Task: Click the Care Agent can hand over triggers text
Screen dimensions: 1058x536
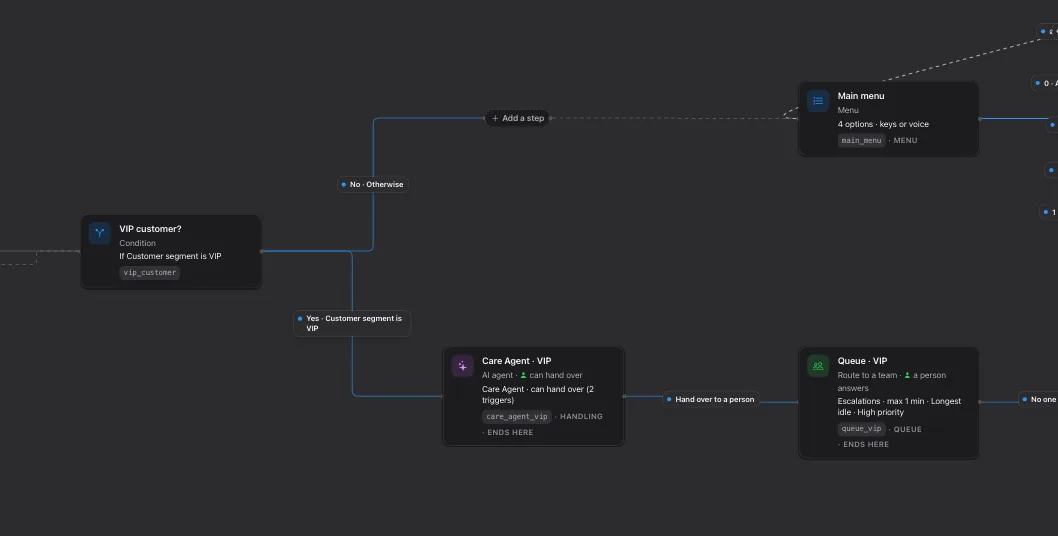Action: pyautogui.click(x=538, y=395)
